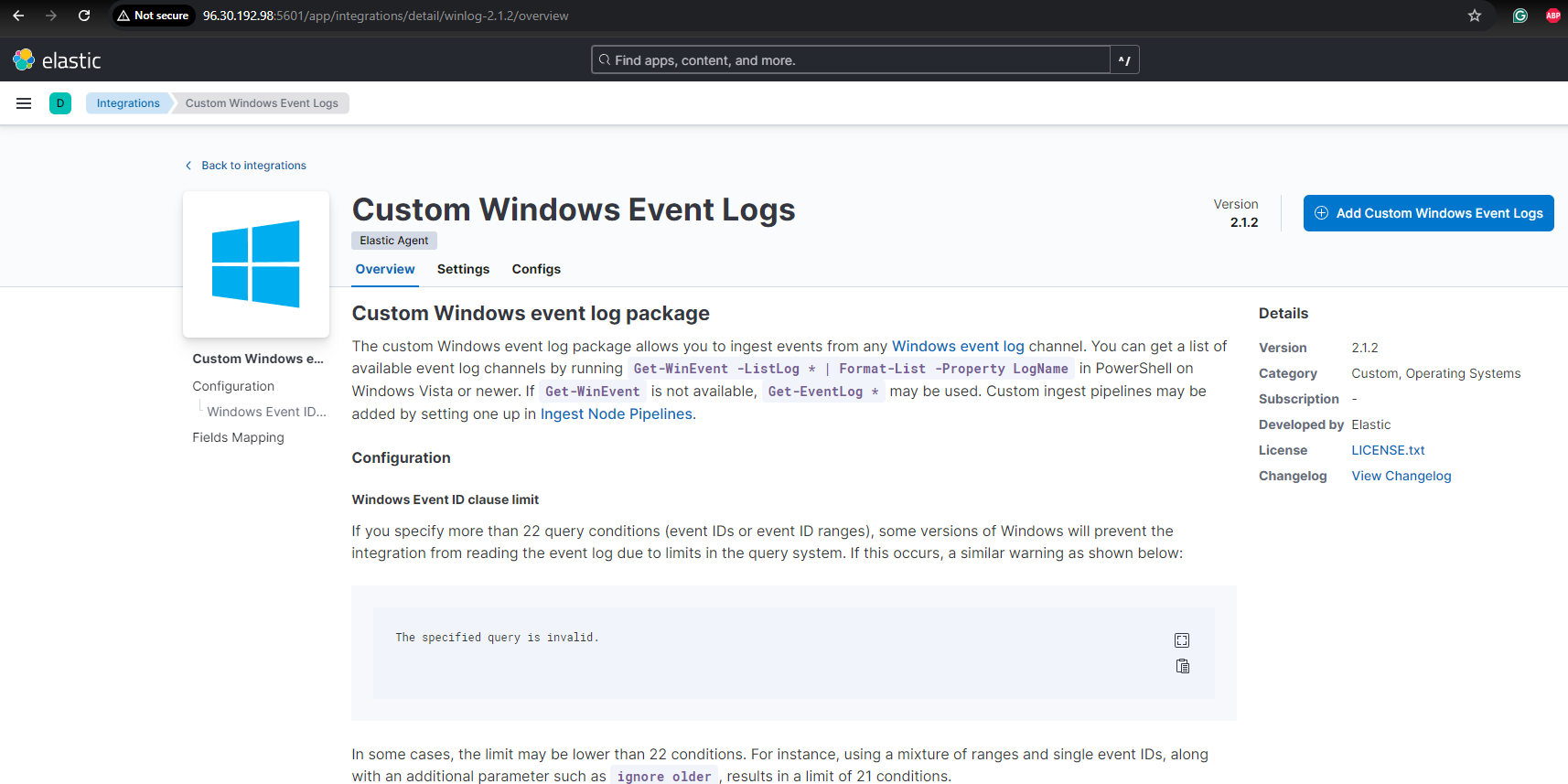The height and width of the screenshot is (784, 1568).
Task: Click the Elastic logo
Action: click(57, 60)
